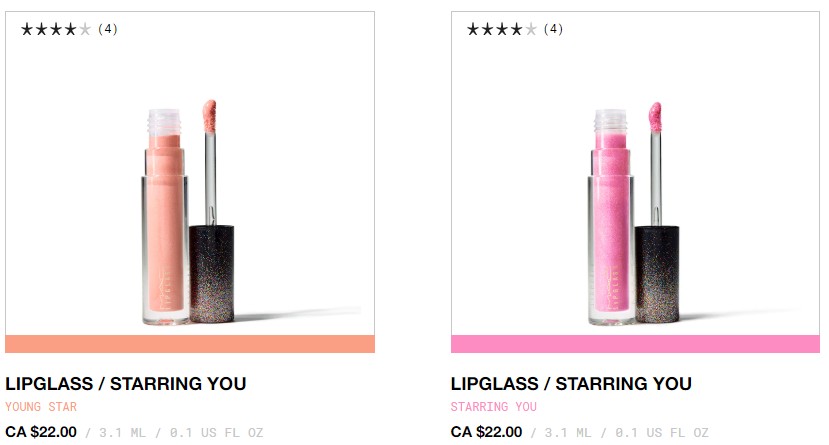Image resolution: width=829 pixels, height=445 pixels.
Task: Open the Lipglass title above Young Star
Action: 125,384
